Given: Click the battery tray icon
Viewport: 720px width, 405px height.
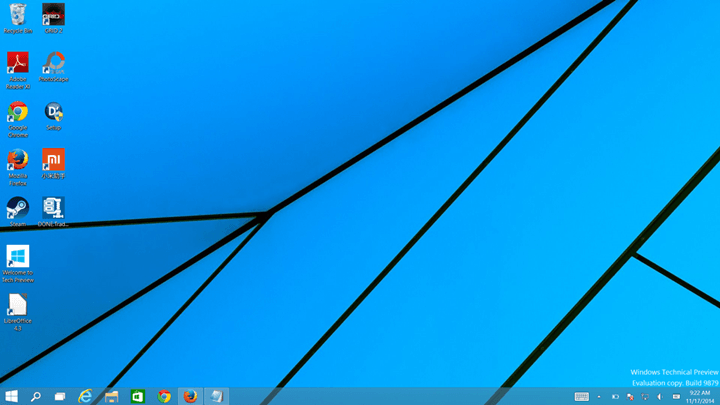Looking at the screenshot, I should [x=615, y=397].
